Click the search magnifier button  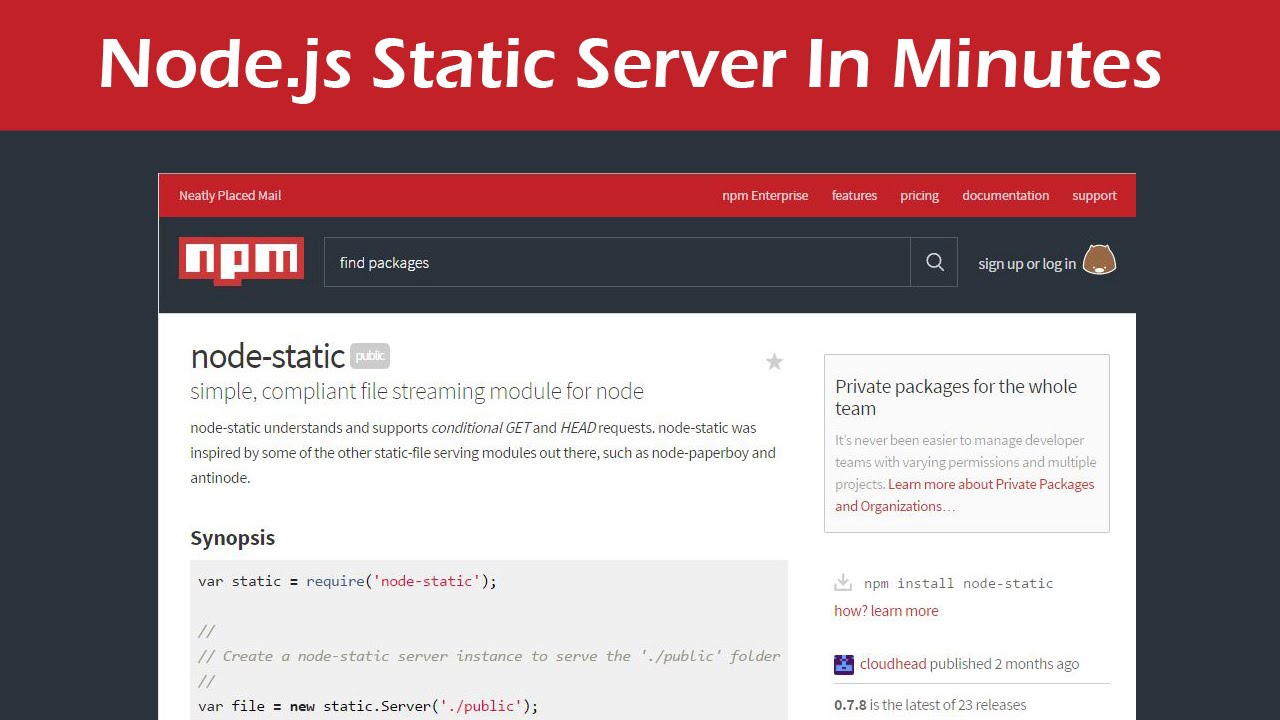[x=934, y=262]
